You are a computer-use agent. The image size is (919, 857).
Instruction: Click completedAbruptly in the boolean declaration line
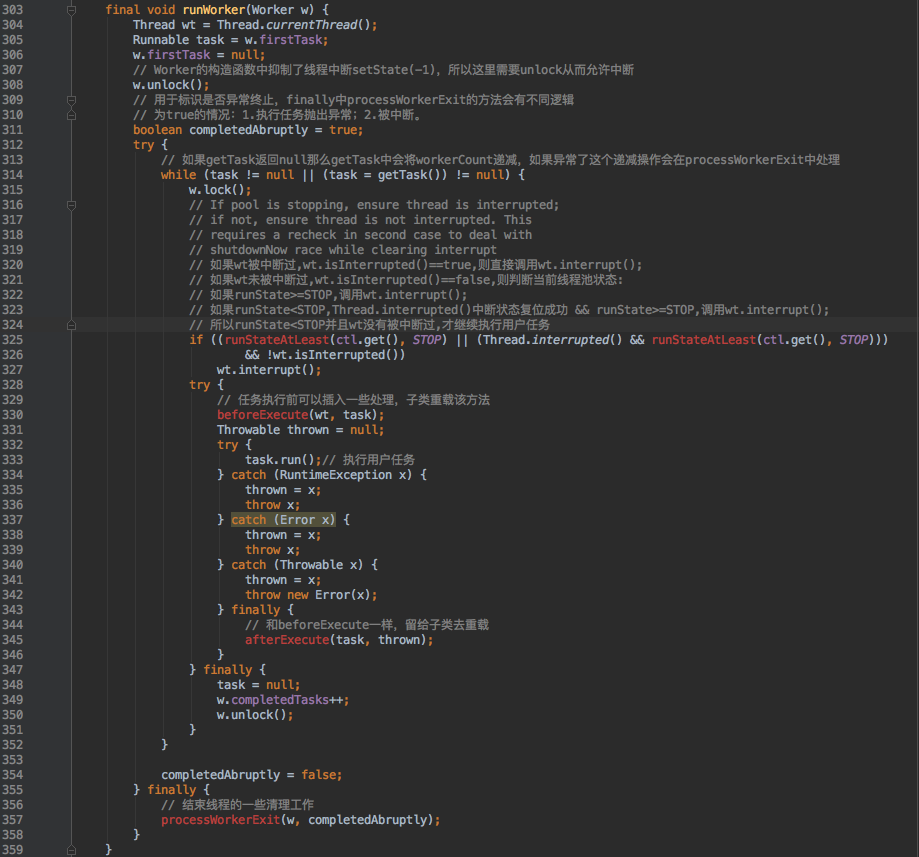tap(249, 130)
